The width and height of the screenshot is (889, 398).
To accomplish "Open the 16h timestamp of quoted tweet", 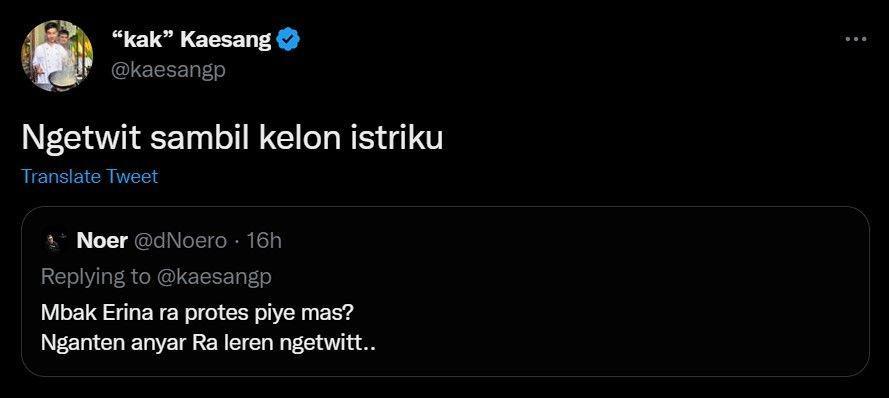I will tap(264, 242).
